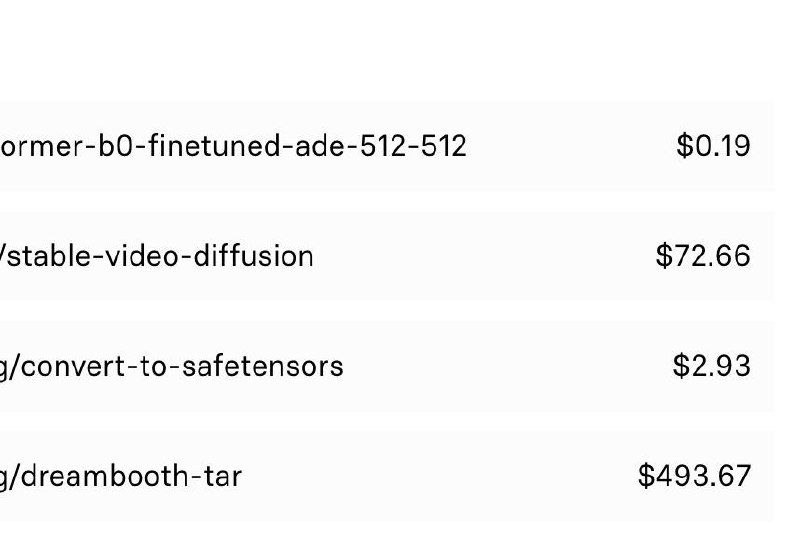
Task: Click the $72.66 cost amount
Action: (703, 256)
